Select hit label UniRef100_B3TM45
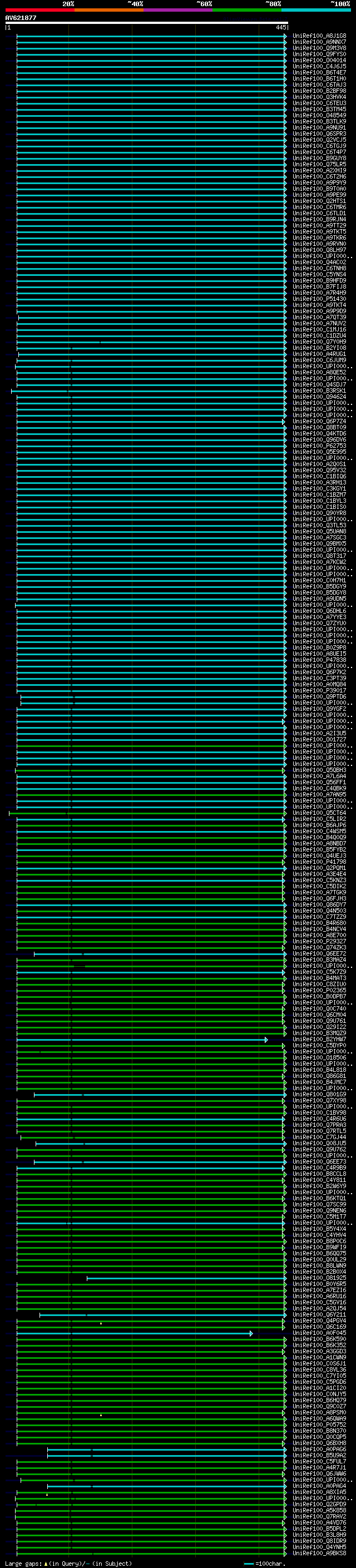356x1568 pixels. click(x=319, y=109)
